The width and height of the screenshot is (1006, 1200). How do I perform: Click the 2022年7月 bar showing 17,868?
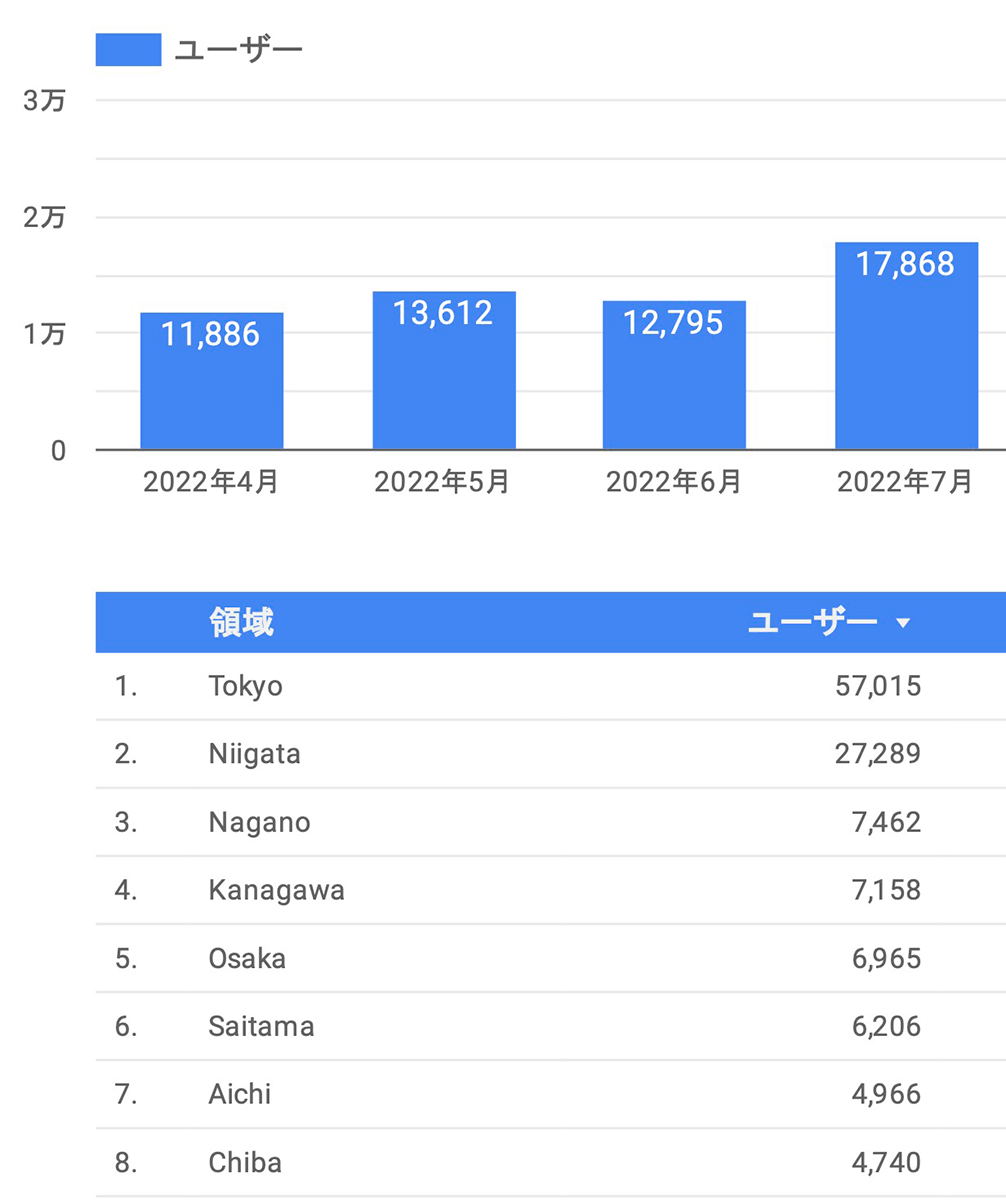click(x=905, y=346)
